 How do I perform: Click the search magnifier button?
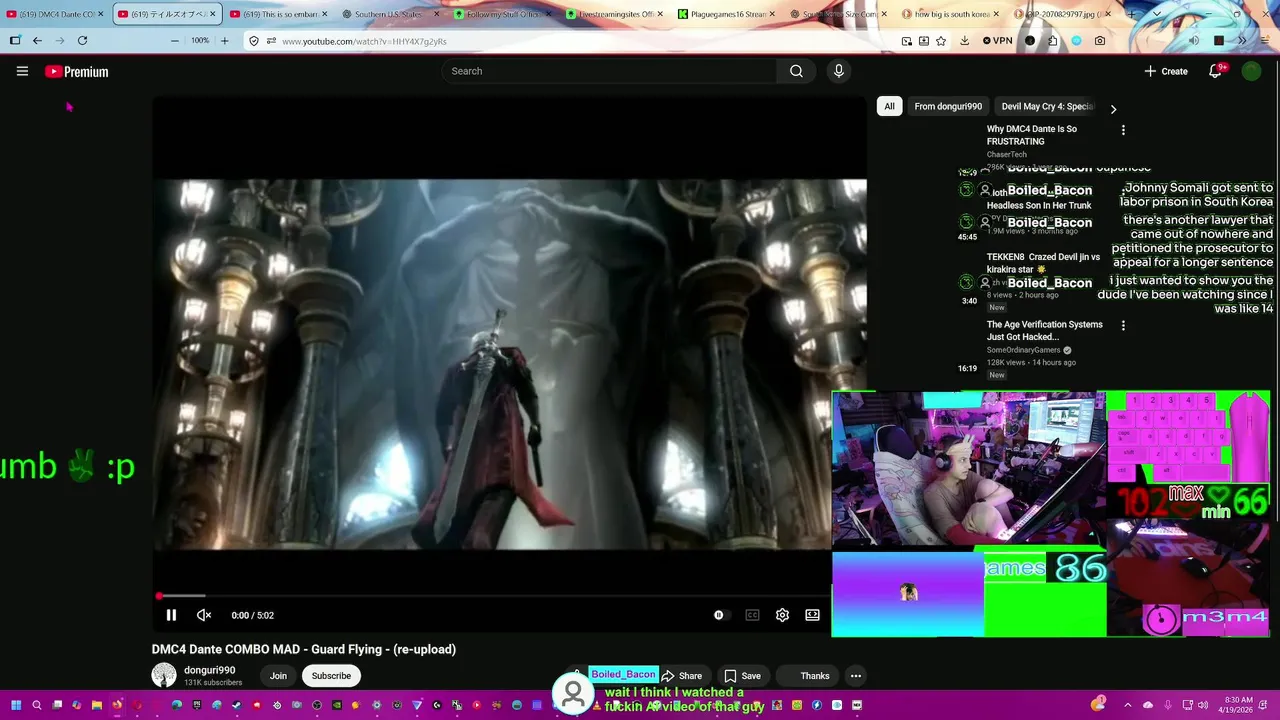coord(796,71)
